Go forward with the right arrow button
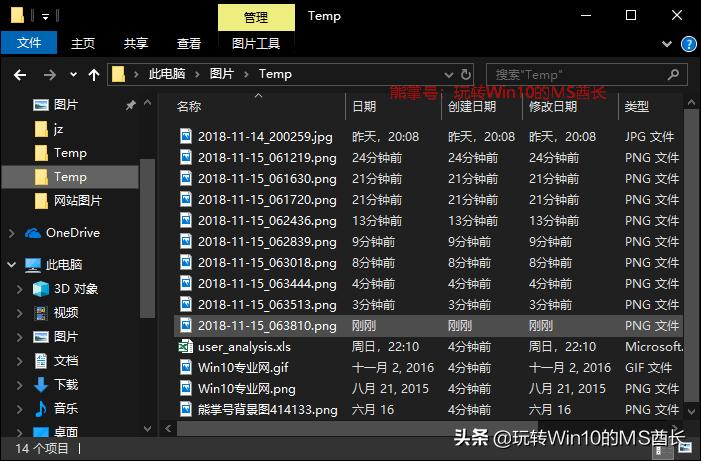This screenshot has width=701, height=461. pos(50,75)
